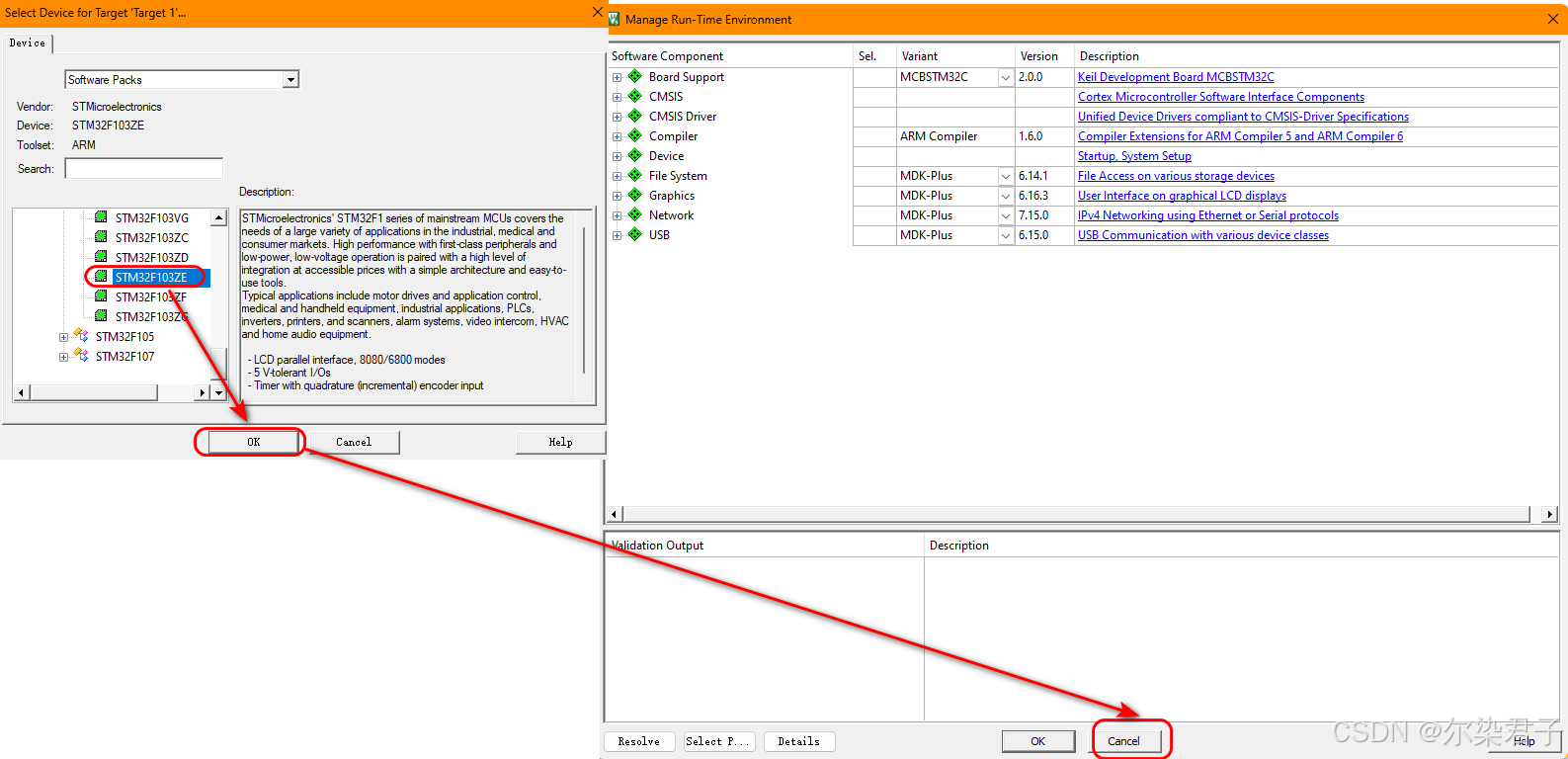Click the Manage Run-Time Environment title icon
1568x759 pixels.
(x=614, y=19)
